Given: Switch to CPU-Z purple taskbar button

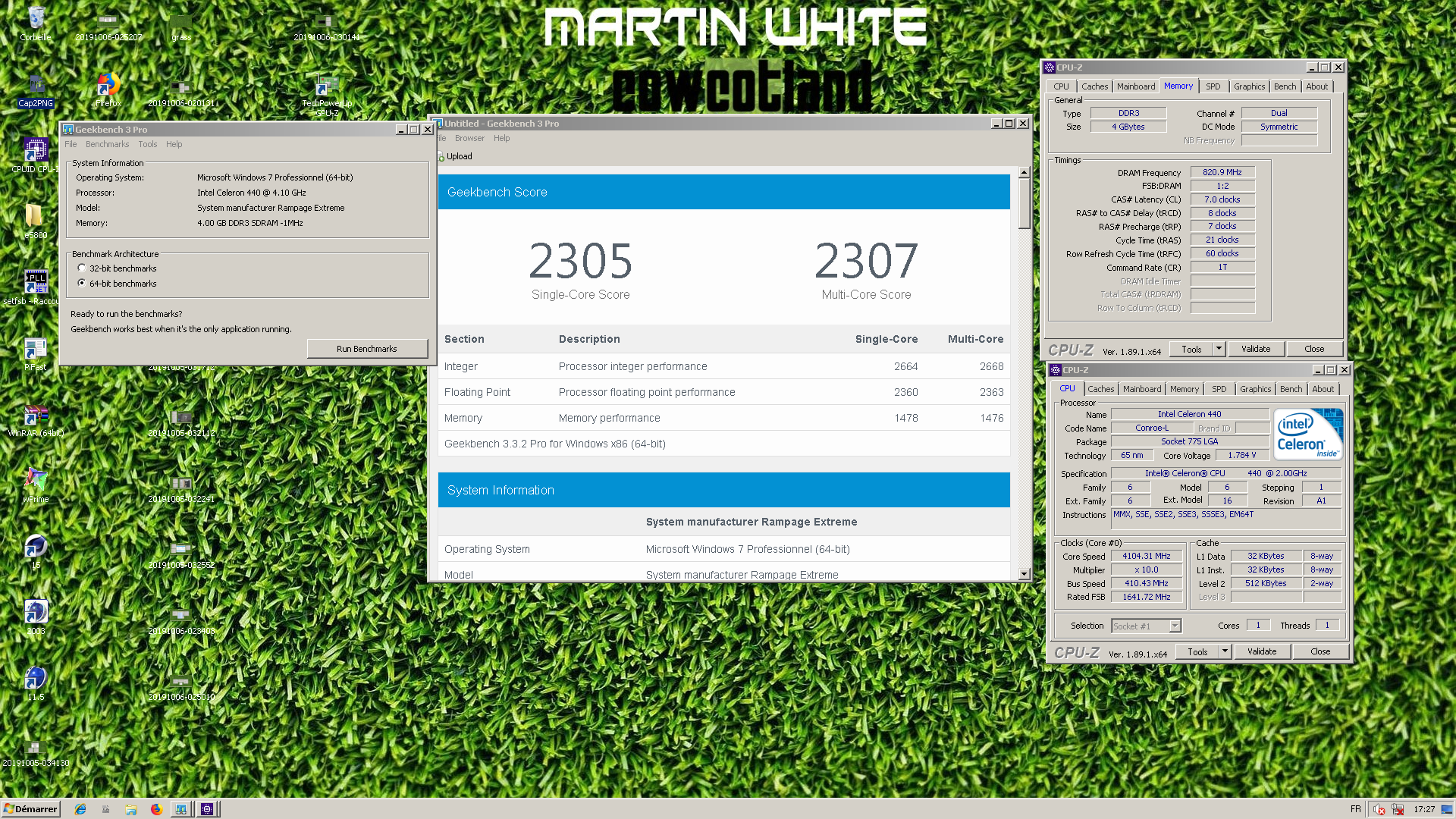Looking at the screenshot, I should tap(207, 809).
